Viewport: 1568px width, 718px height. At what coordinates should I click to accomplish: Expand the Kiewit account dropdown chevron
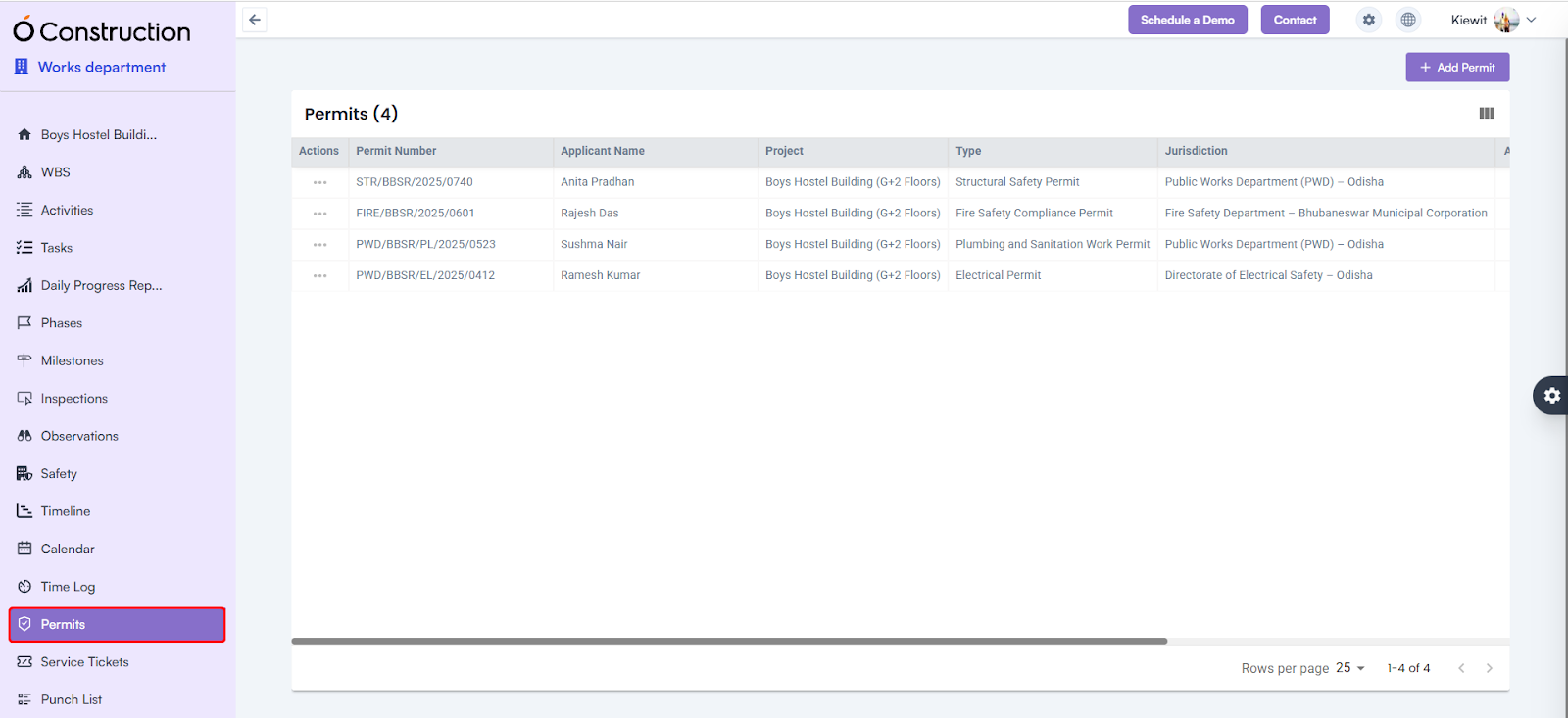click(1532, 20)
